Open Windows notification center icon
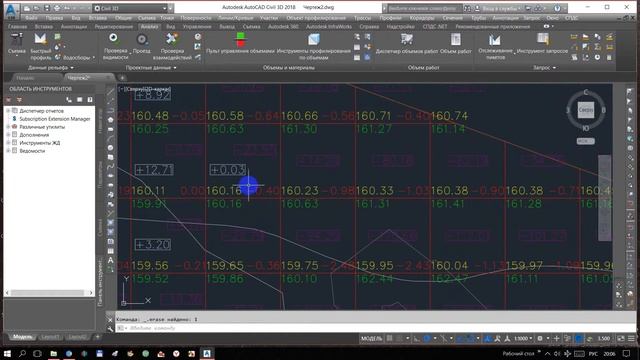The image size is (640, 360). [x=627, y=353]
